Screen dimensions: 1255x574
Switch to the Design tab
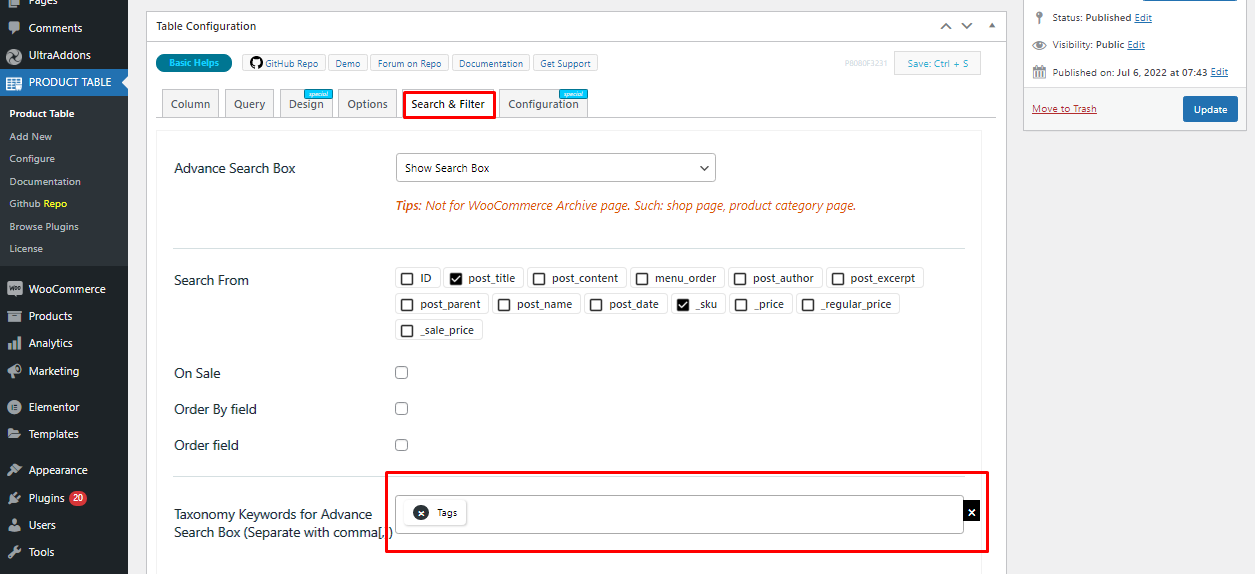306,104
